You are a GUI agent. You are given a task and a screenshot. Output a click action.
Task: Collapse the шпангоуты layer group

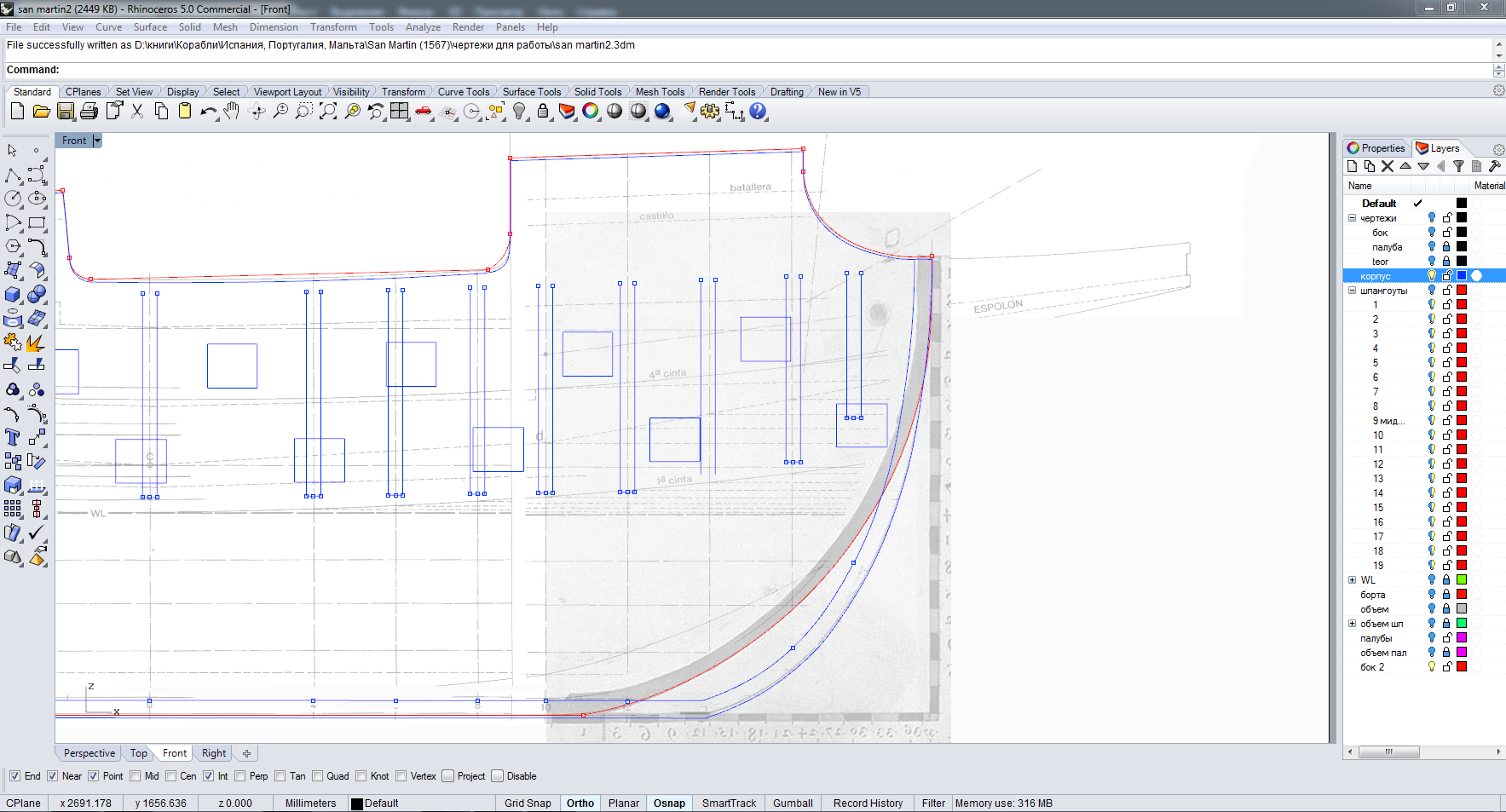click(1352, 291)
